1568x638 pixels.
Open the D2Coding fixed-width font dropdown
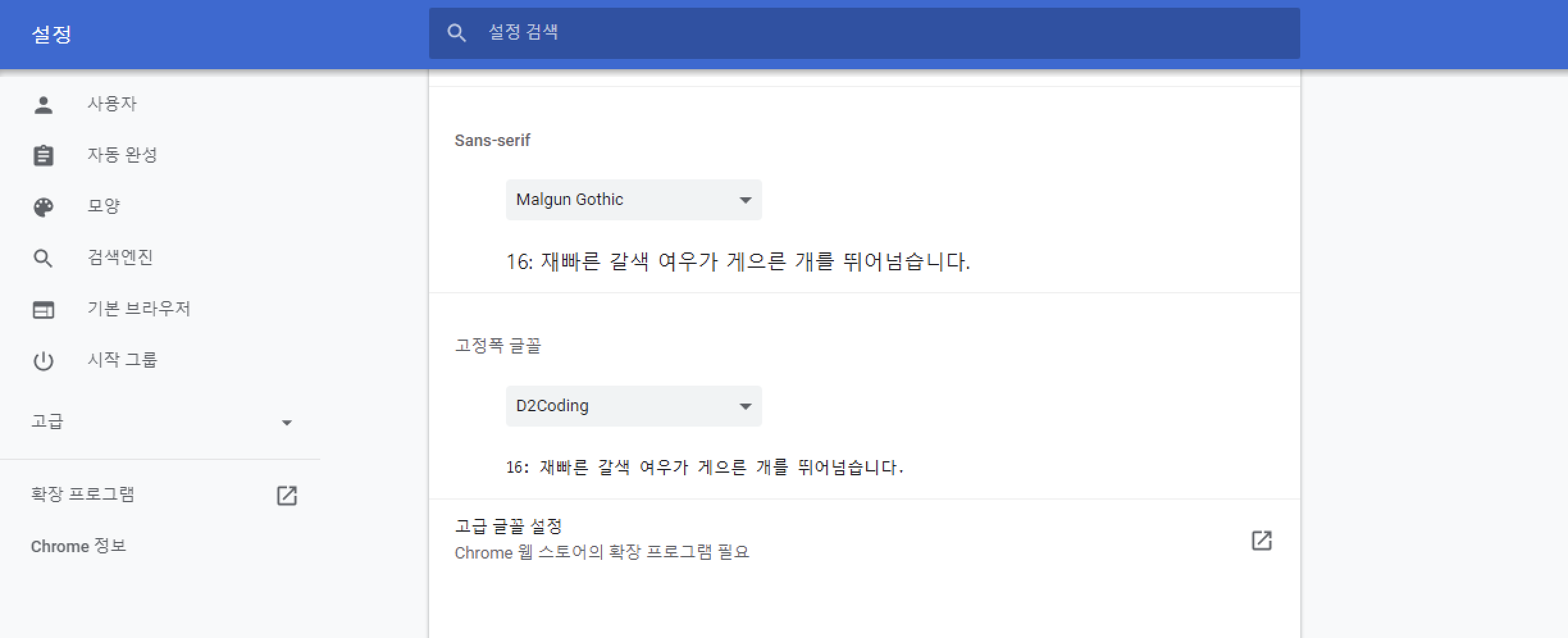point(633,406)
